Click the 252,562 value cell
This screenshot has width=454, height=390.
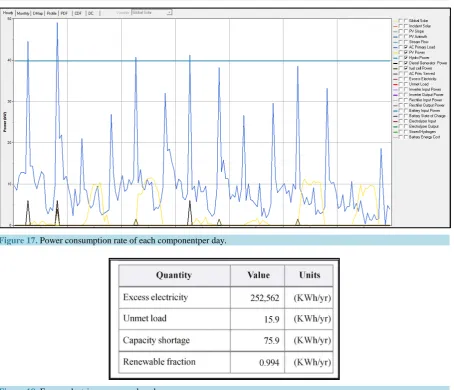(258, 297)
